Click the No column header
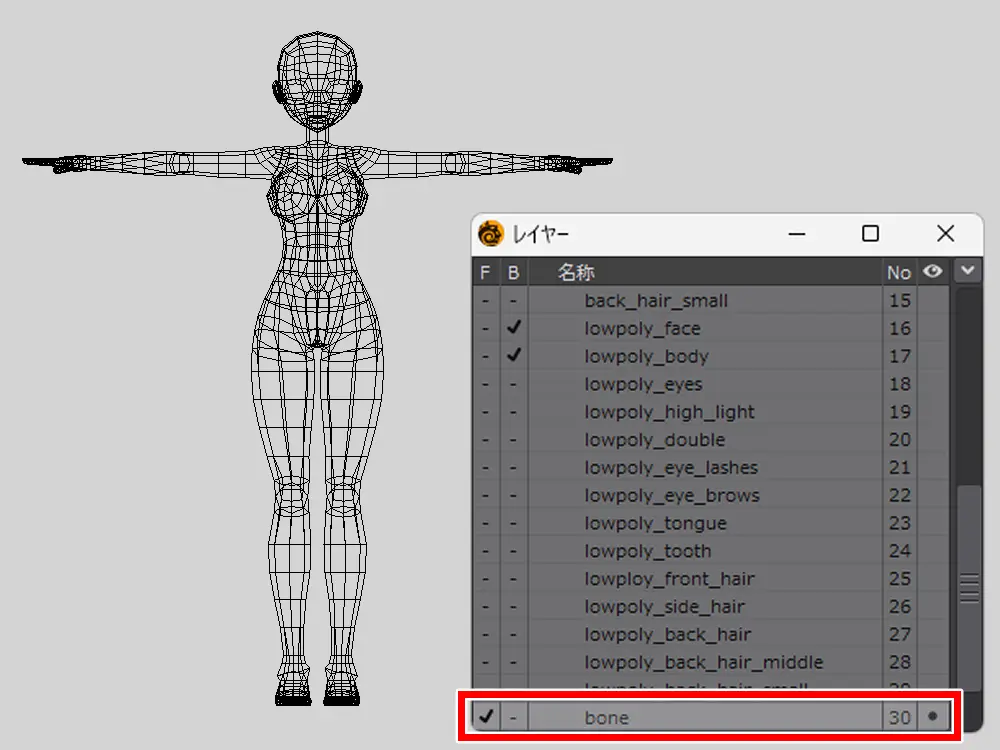This screenshot has width=1000, height=750. [899, 272]
